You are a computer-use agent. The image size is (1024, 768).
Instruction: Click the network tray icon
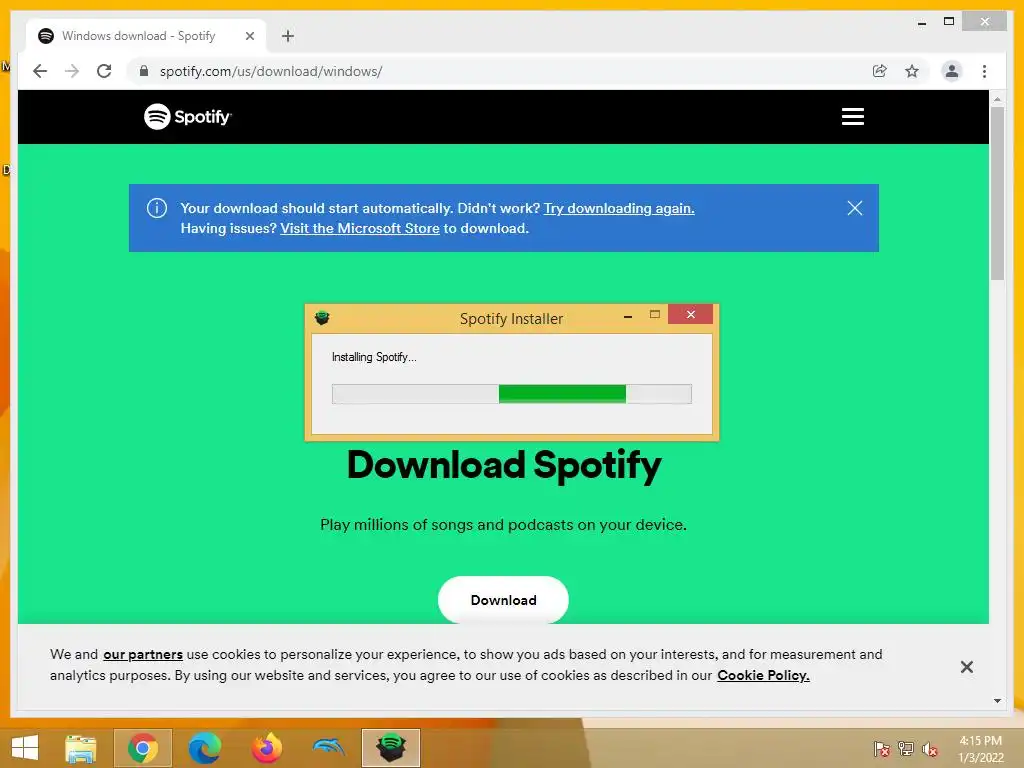click(905, 749)
